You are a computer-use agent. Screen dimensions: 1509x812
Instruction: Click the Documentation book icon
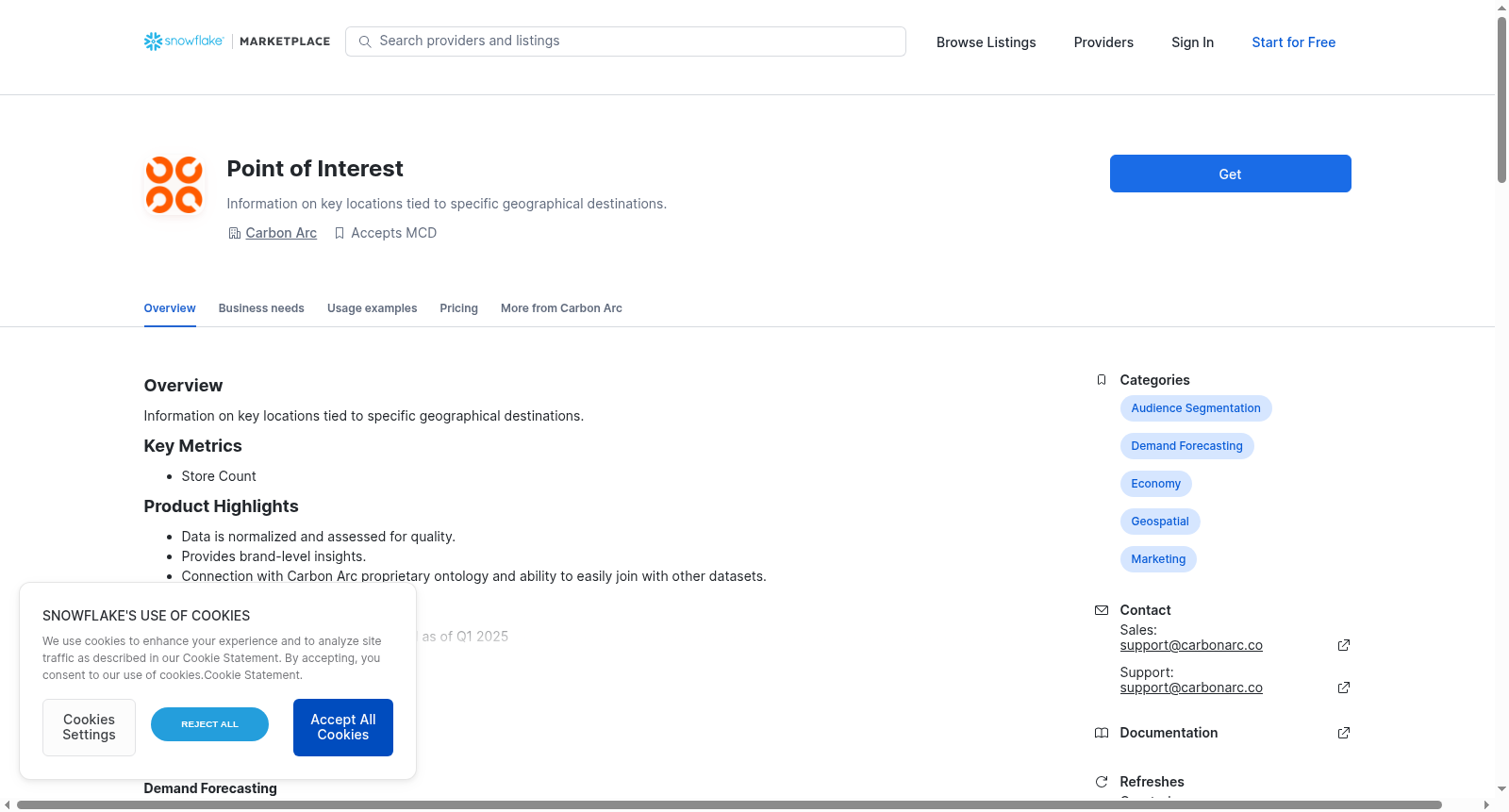[x=1102, y=733]
